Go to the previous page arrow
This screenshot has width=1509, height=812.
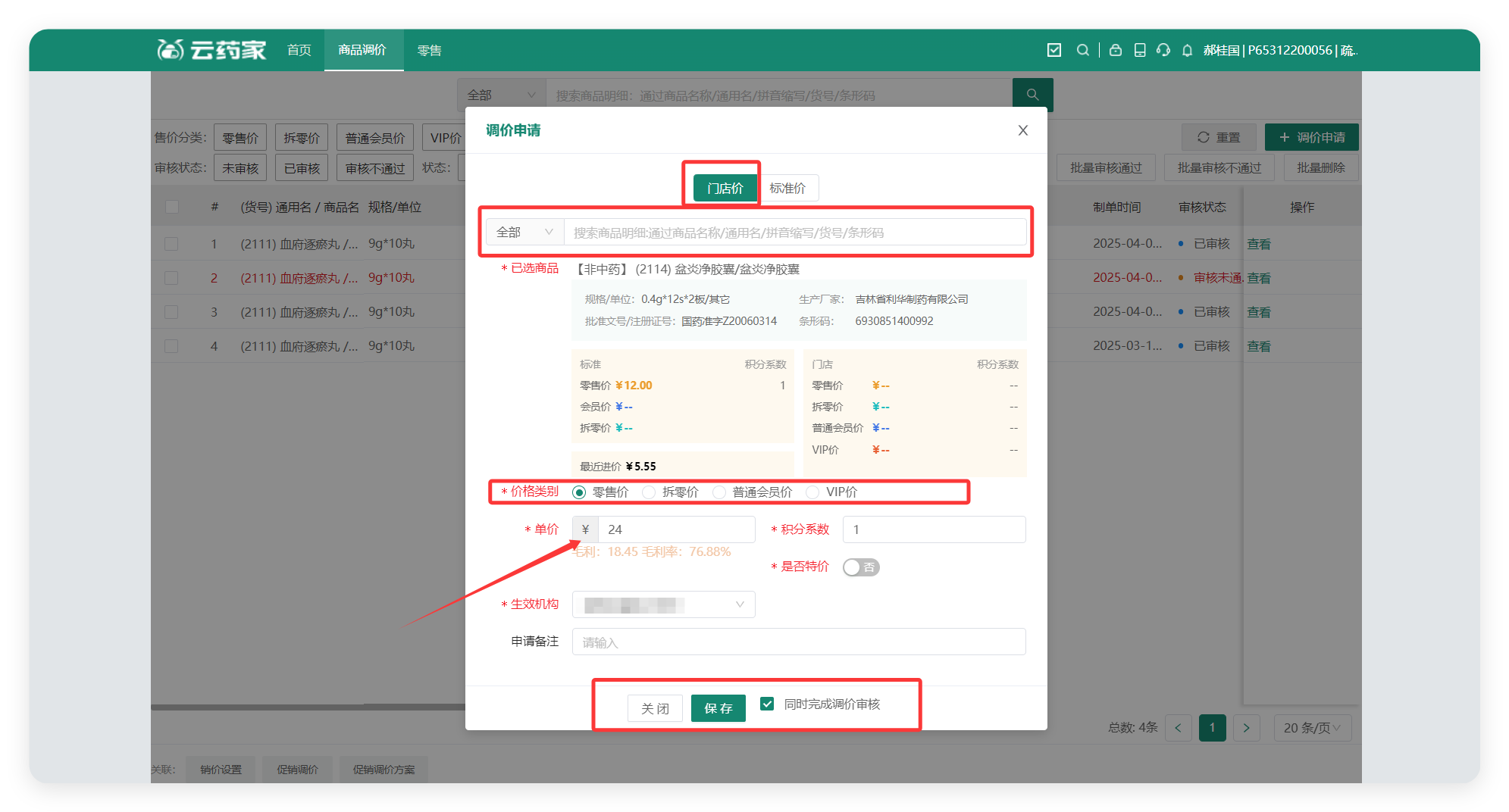pos(1178,727)
